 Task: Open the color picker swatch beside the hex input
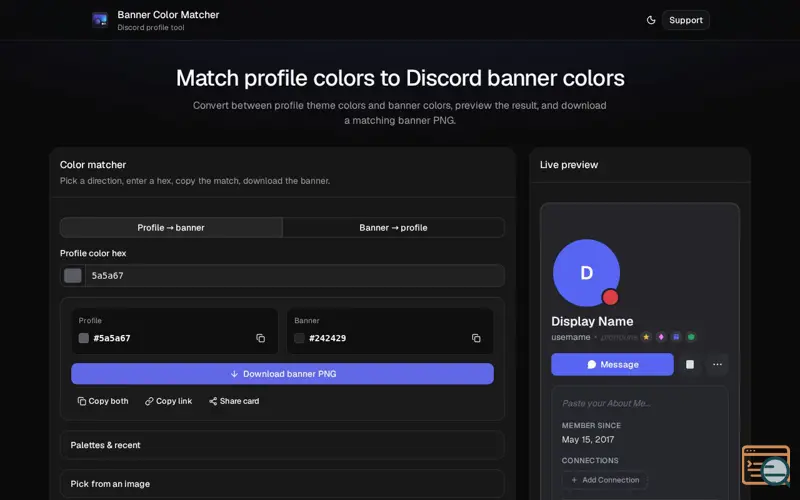[x=73, y=276]
